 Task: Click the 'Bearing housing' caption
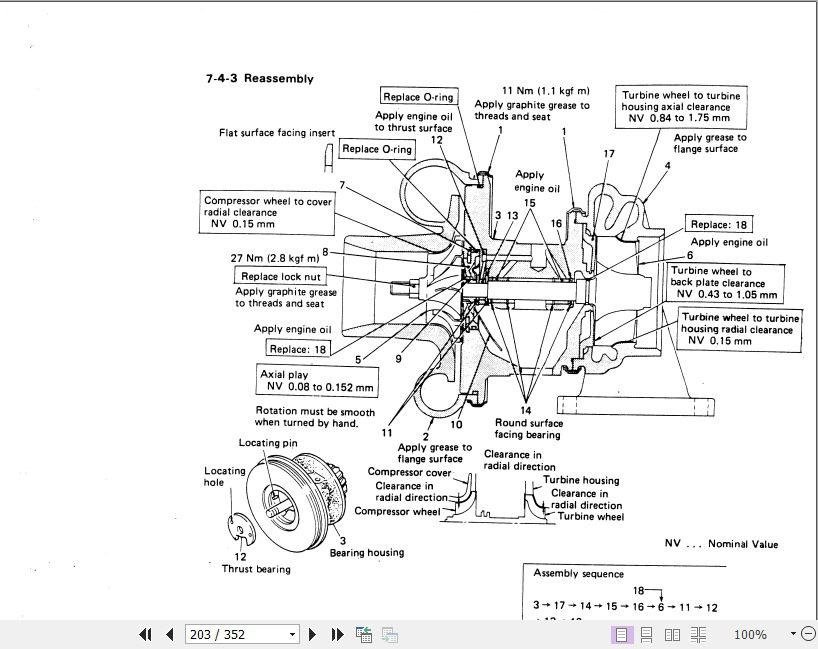coord(367,552)
